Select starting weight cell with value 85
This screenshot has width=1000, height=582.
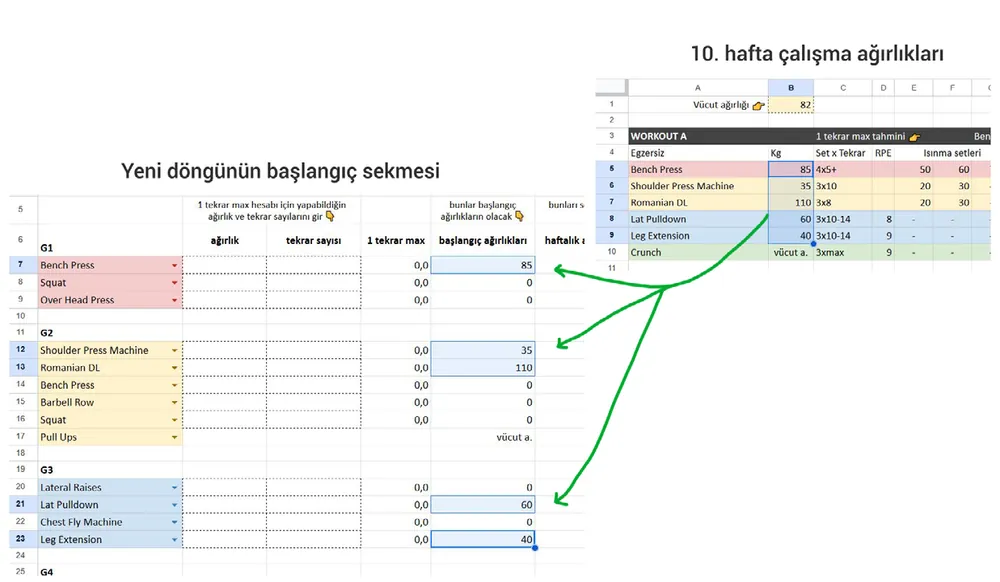[x=483, y=265]
